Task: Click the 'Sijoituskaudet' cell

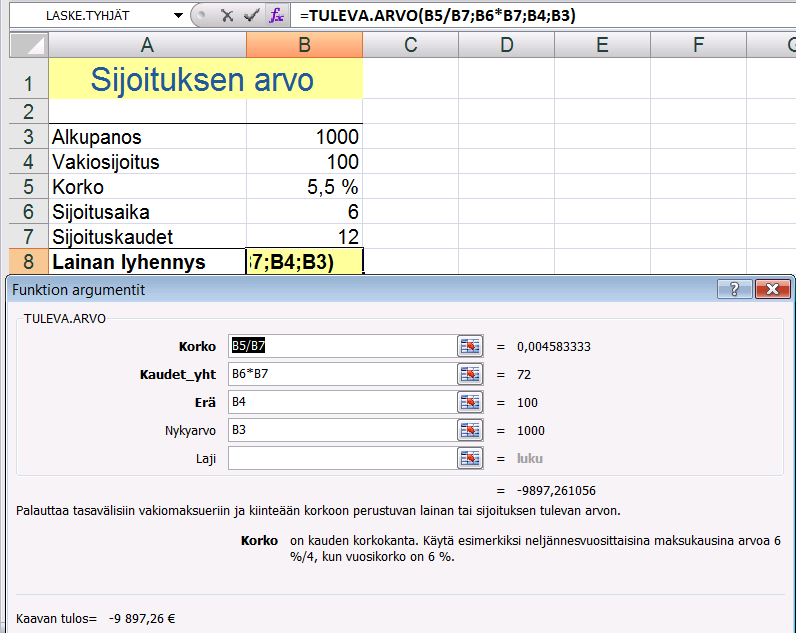Action: tap(147, 236)
